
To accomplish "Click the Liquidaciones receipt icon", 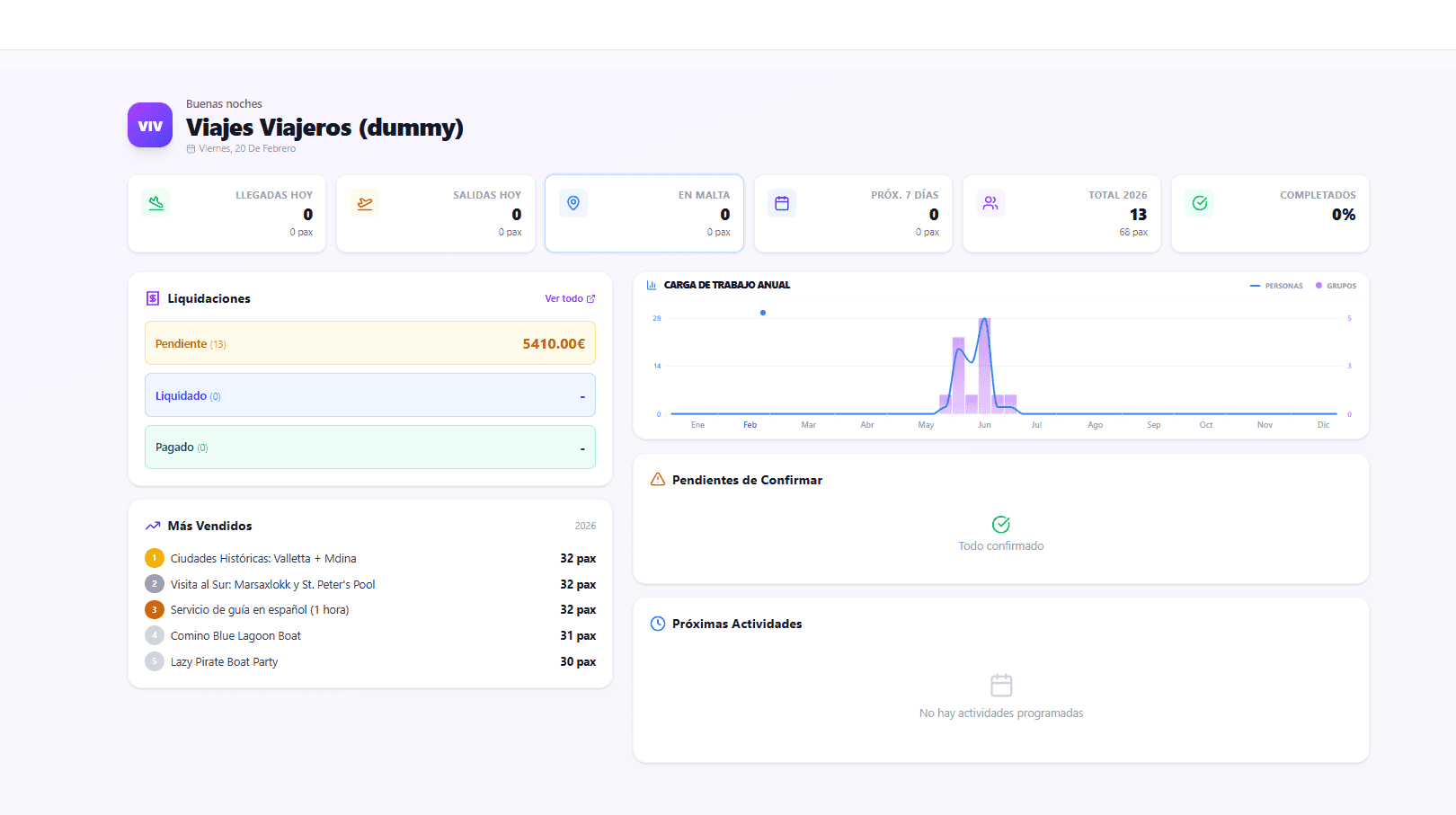I will point(153,298).
